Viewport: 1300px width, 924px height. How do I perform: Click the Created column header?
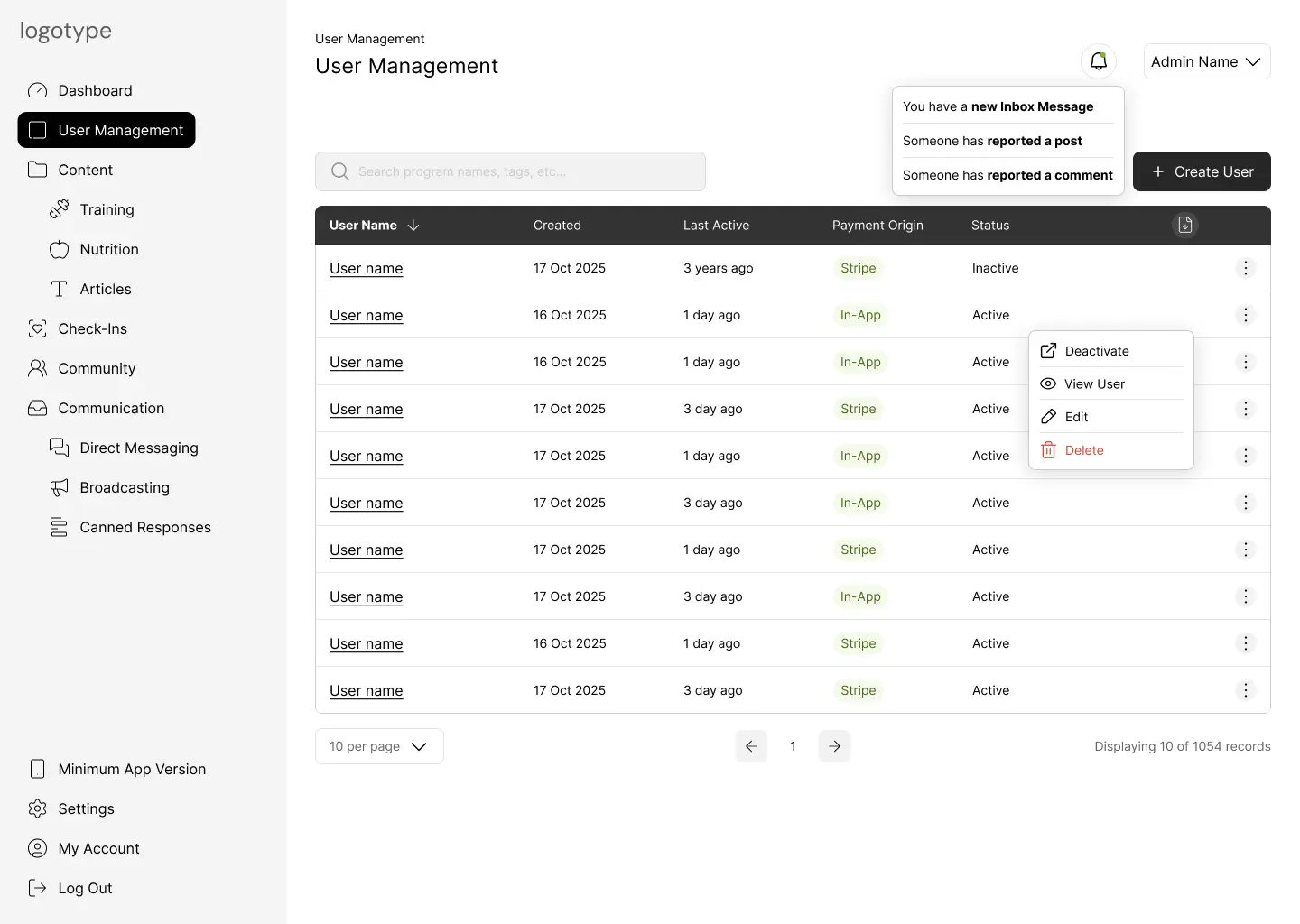click(x=557, y=226)
